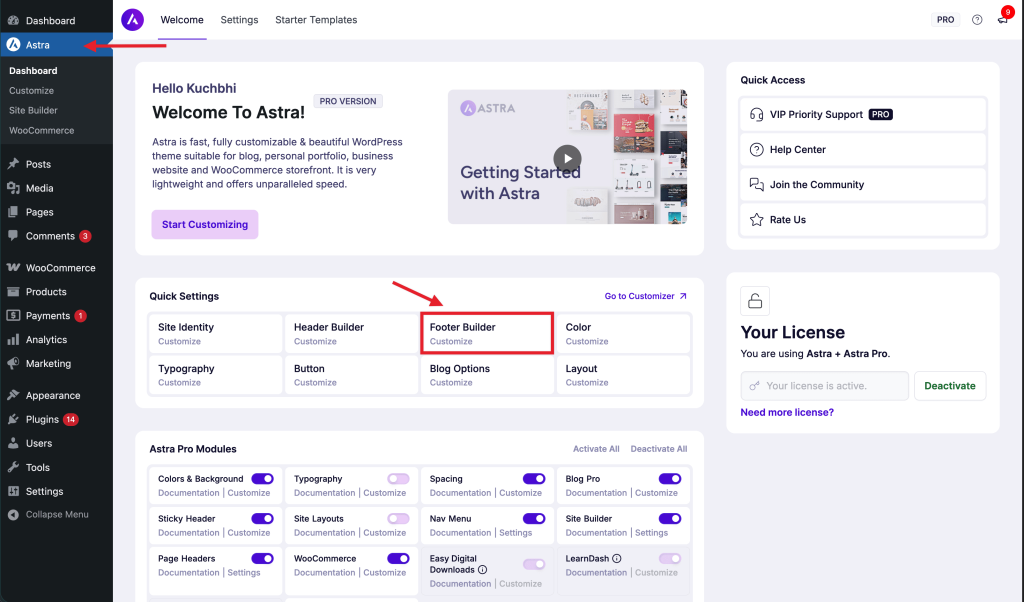
Task: Click the license key input field
Action: click(824, 385)
